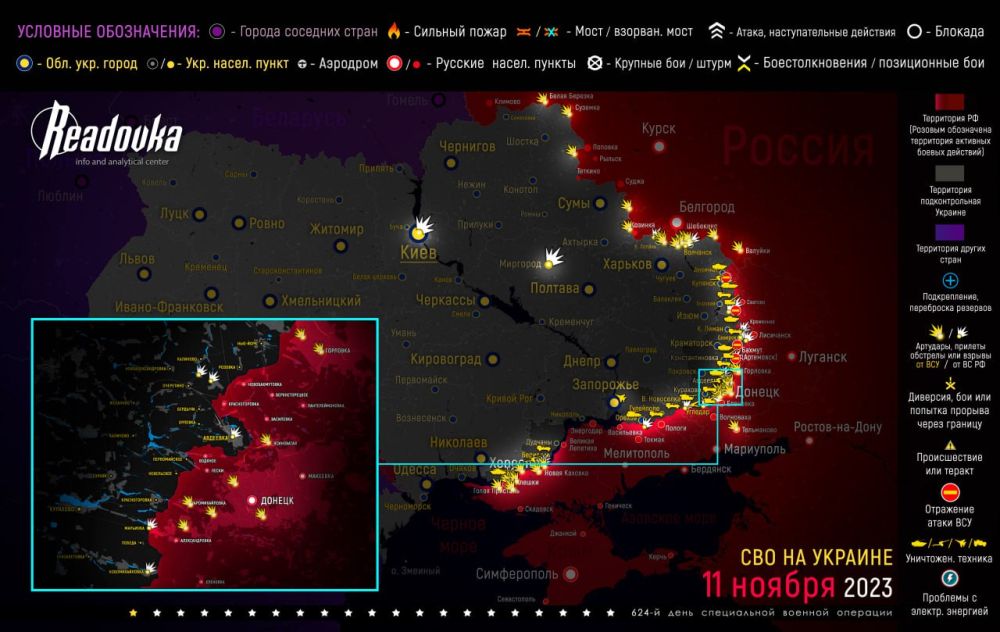Click the Белгород label

tap(707, 207)
